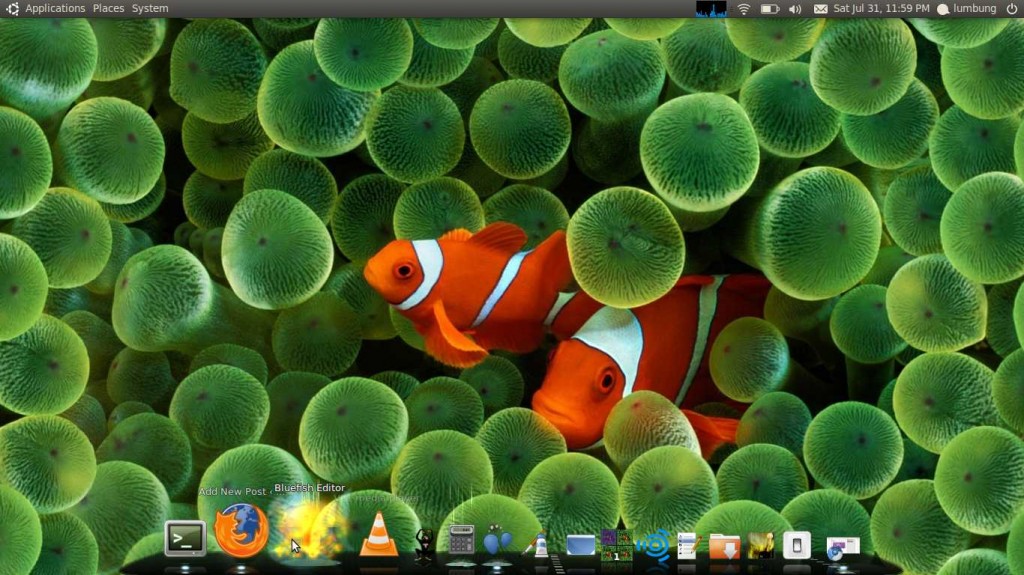Image resolution: width=1024 pixels, height=575 pixels.
Task: Open the clock calendar Sat Jul 31
Action: pos(881,8)
